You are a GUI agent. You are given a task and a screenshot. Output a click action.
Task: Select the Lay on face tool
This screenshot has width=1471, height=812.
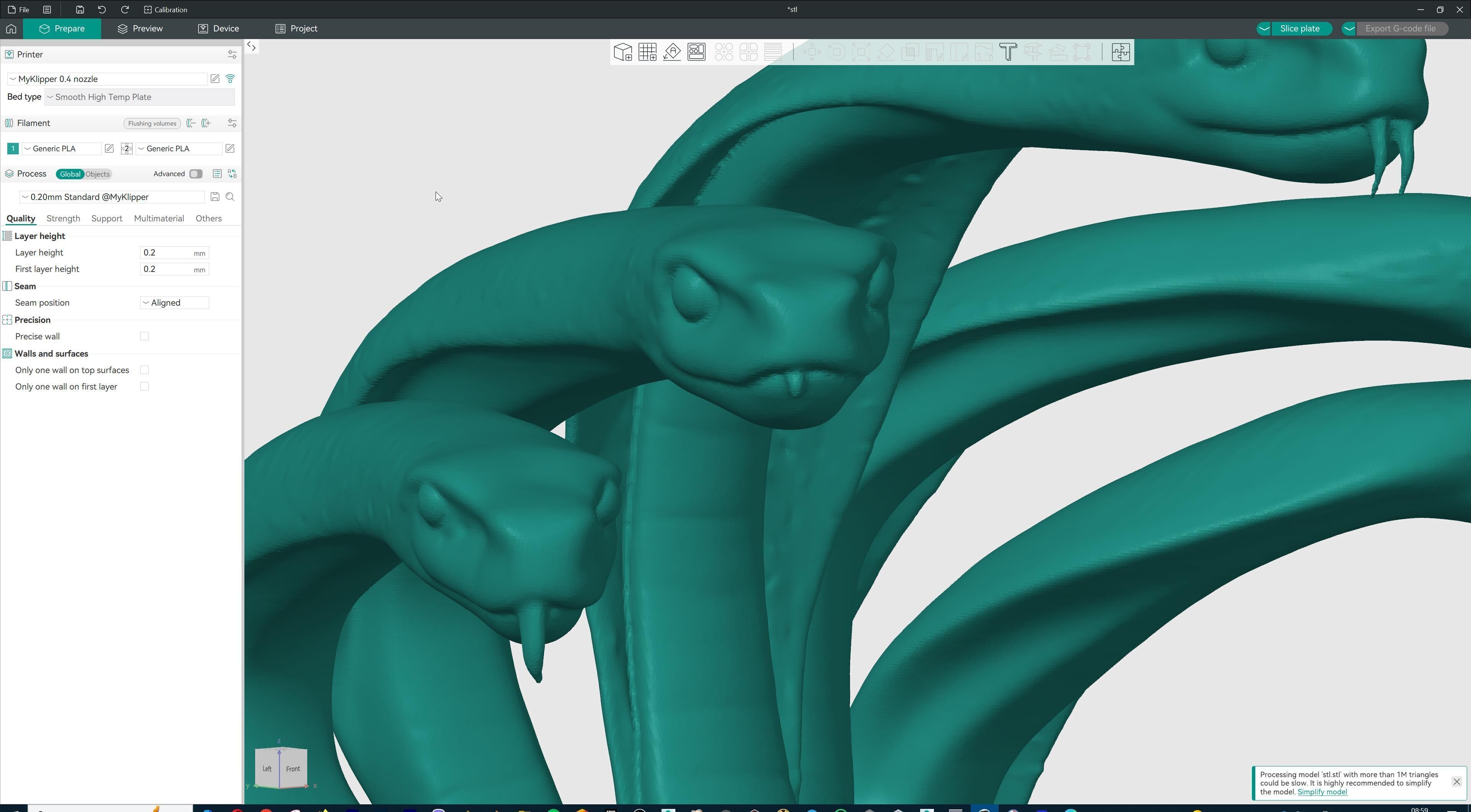pos(886,52)
